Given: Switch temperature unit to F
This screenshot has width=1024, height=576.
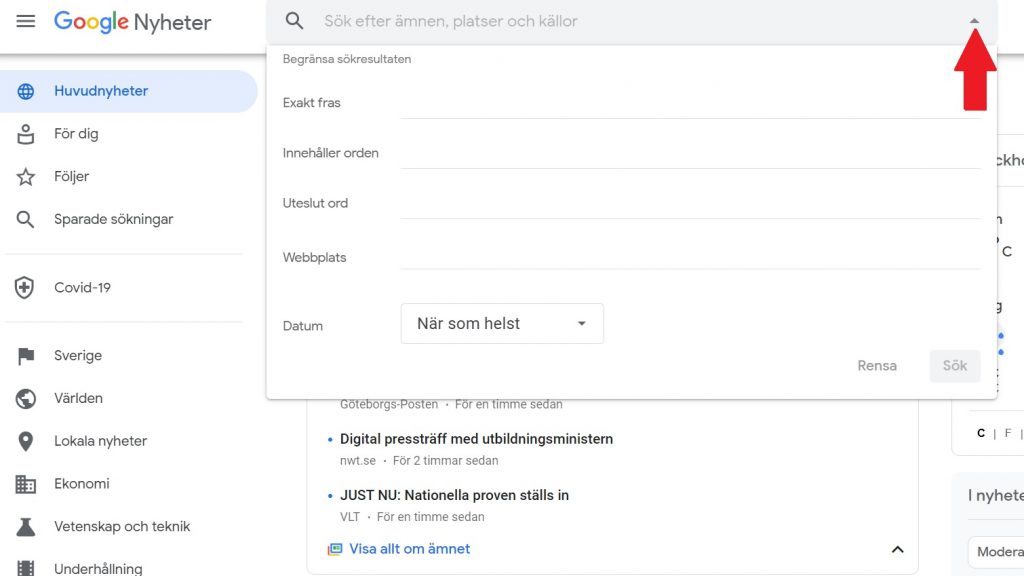Looking at the screenshot, I should pos(1008,434).
